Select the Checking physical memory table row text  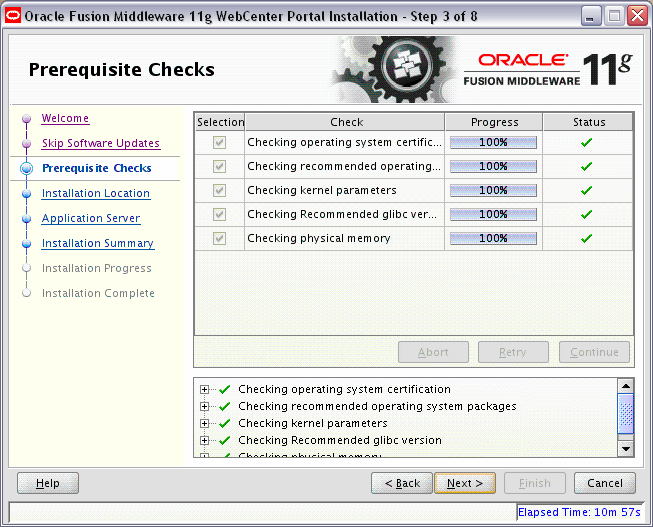[x=319, y=239]
